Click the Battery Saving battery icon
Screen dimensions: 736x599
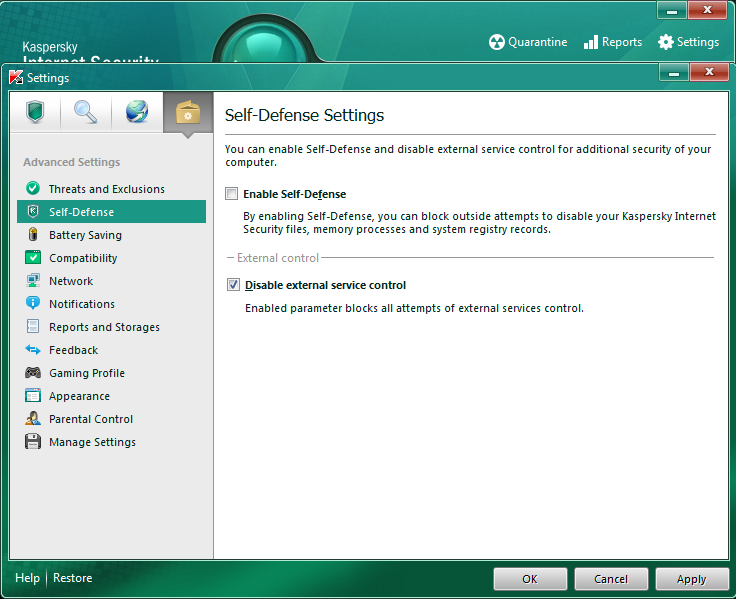(x=33, y=234)
